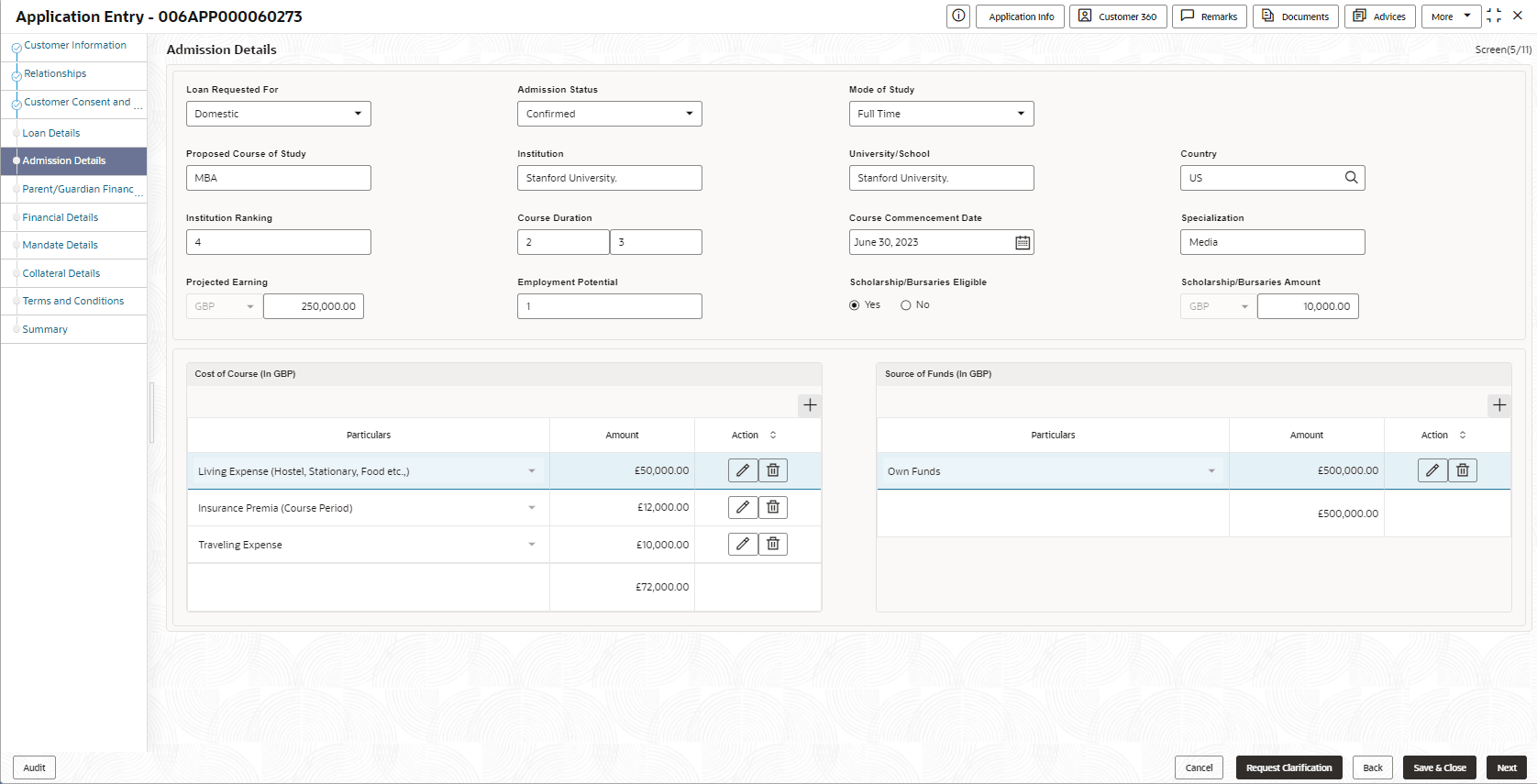Search Country using magnifier icon

pos(1351,178)
